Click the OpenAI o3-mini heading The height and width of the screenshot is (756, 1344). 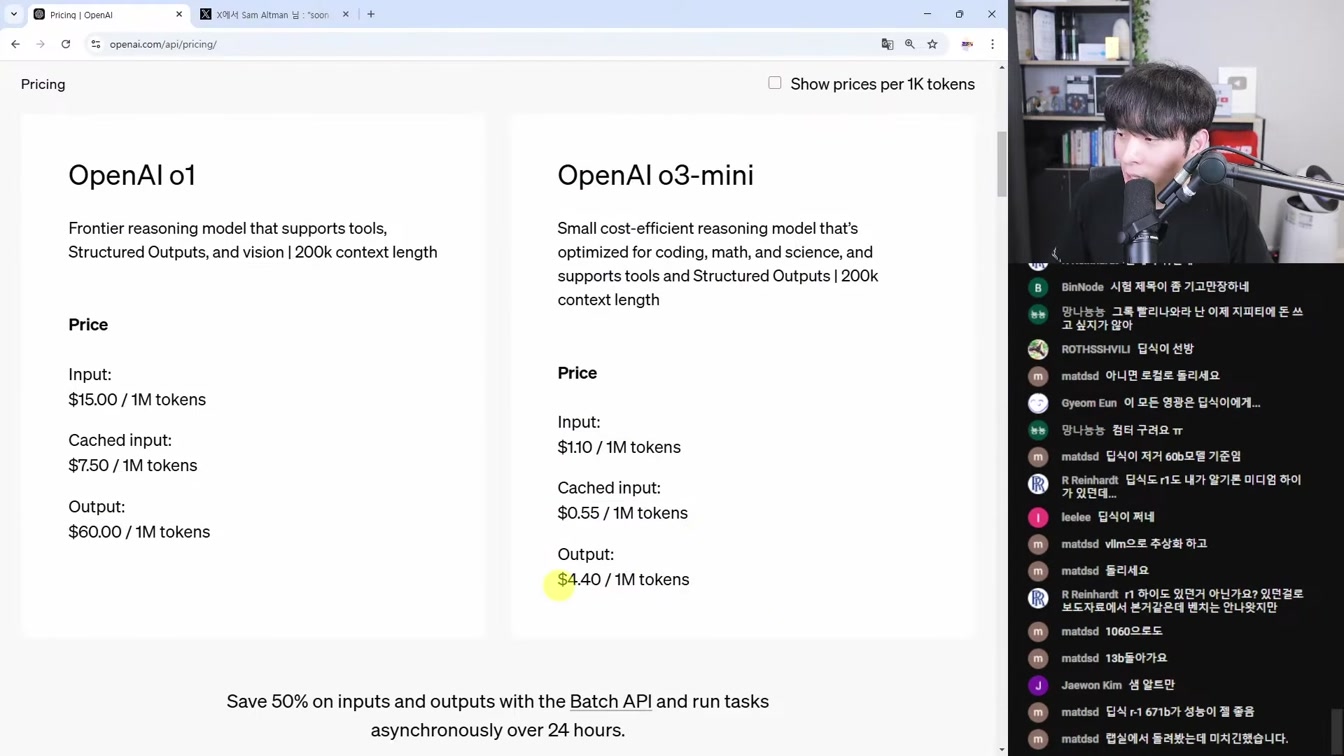[655, 175]
